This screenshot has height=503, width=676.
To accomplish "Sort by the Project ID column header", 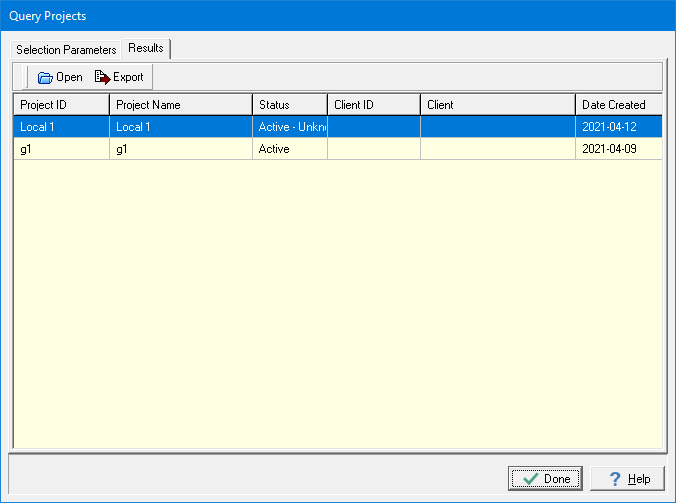I will 60,105.
